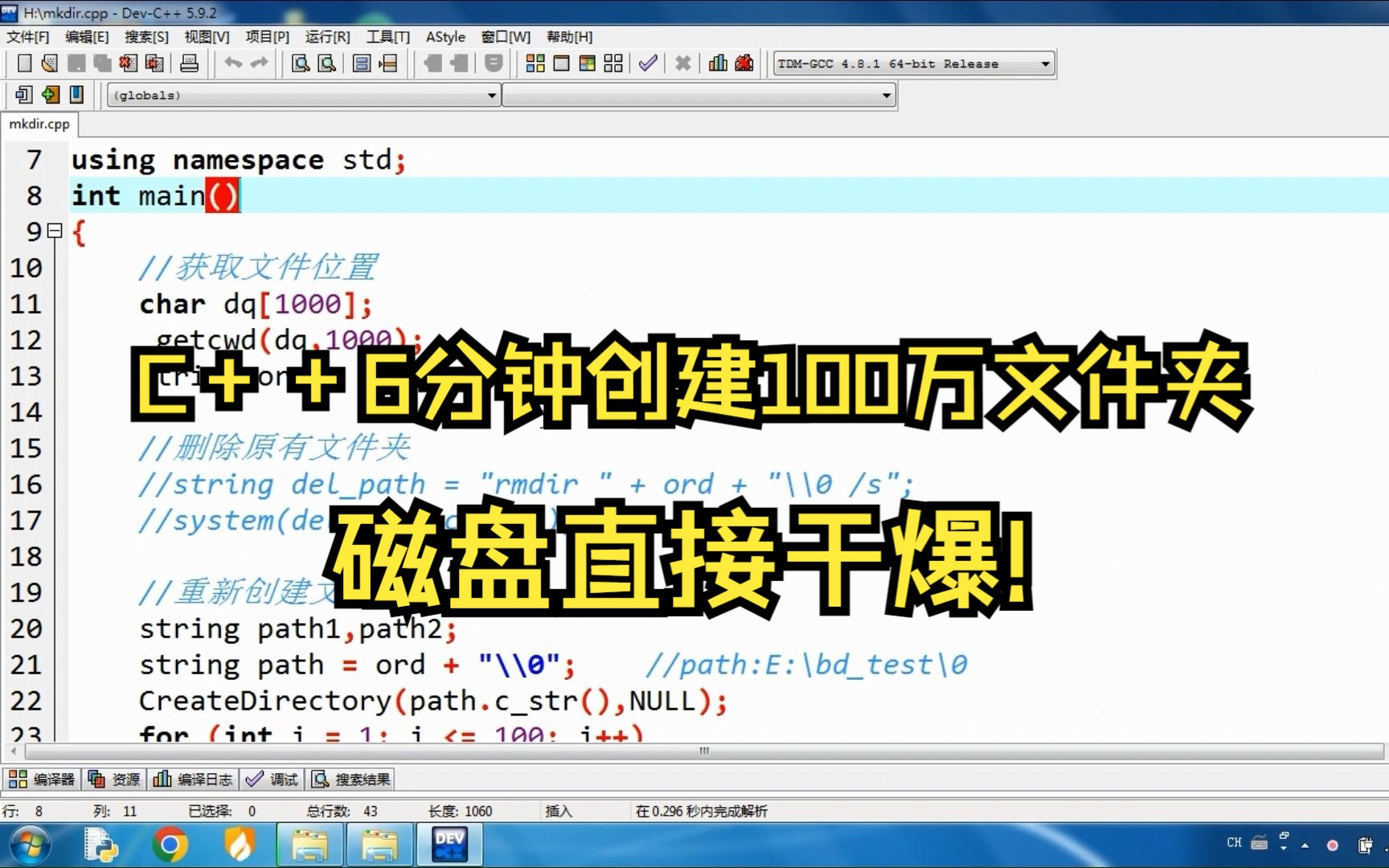Start debugging with the checkmark icon
Screen dimensions: 1389x868
(x=649, y=63)
